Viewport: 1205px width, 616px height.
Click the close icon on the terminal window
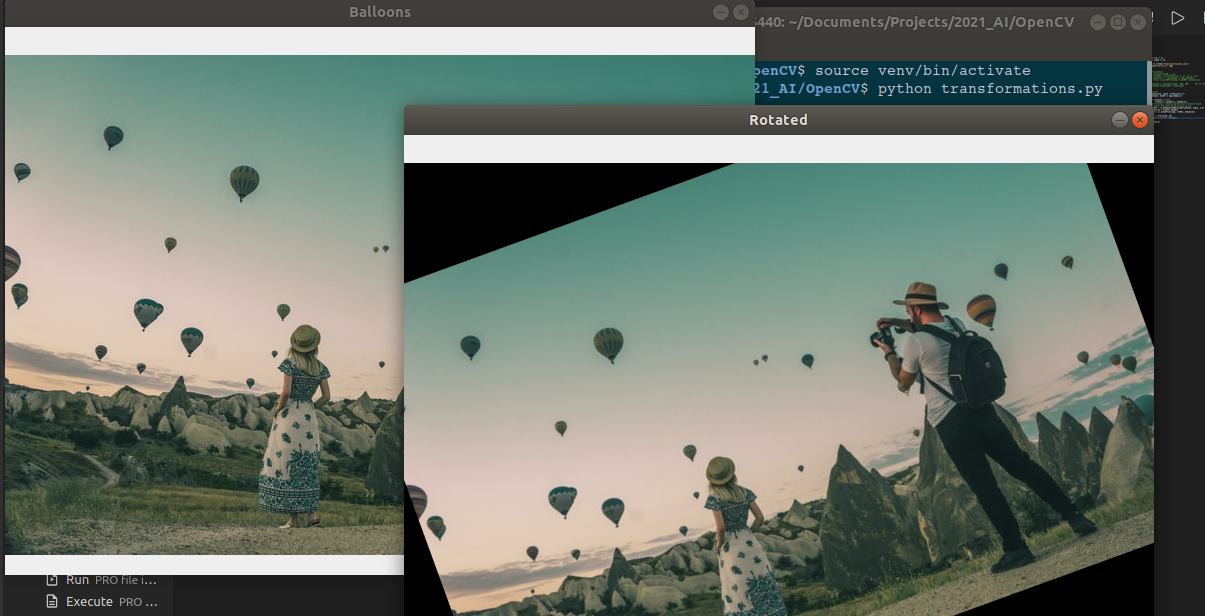[1137, 20]
